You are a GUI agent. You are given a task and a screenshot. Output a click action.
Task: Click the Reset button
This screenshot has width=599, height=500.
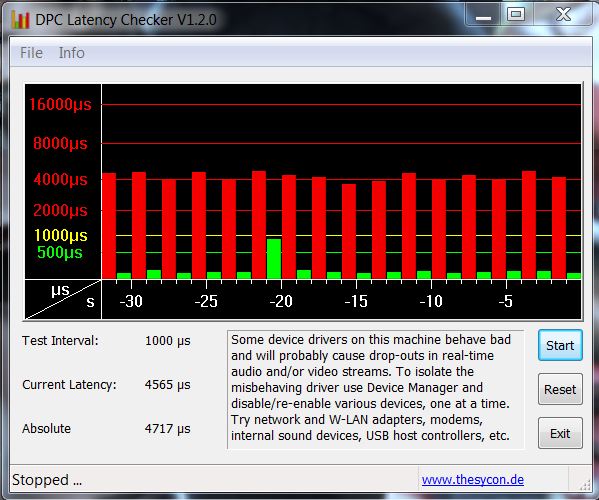pyautogui.click(x=560, y=389)
